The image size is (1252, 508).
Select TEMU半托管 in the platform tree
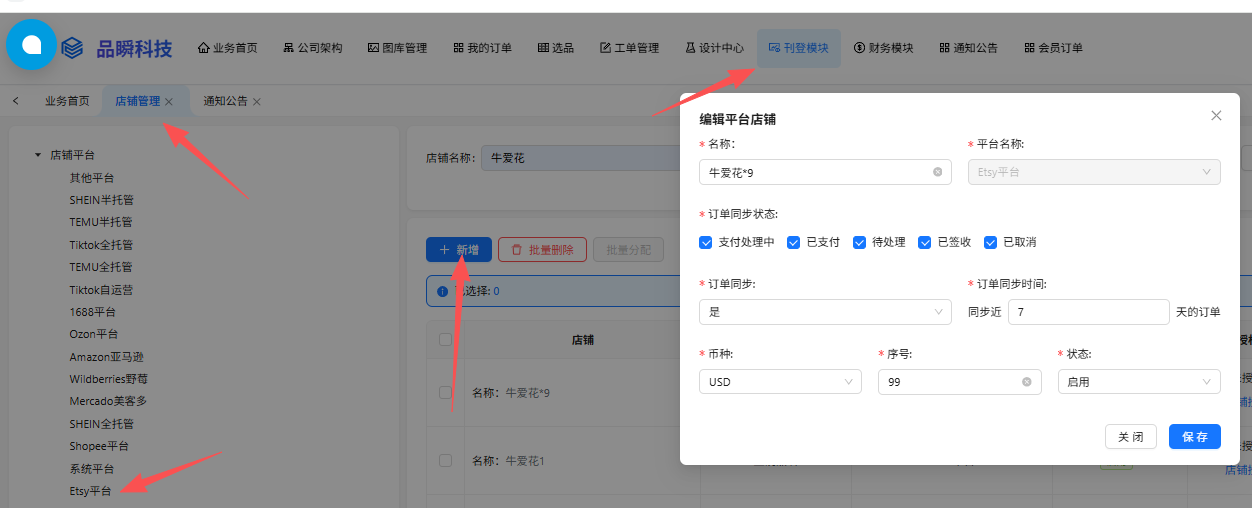pos(101,222)
